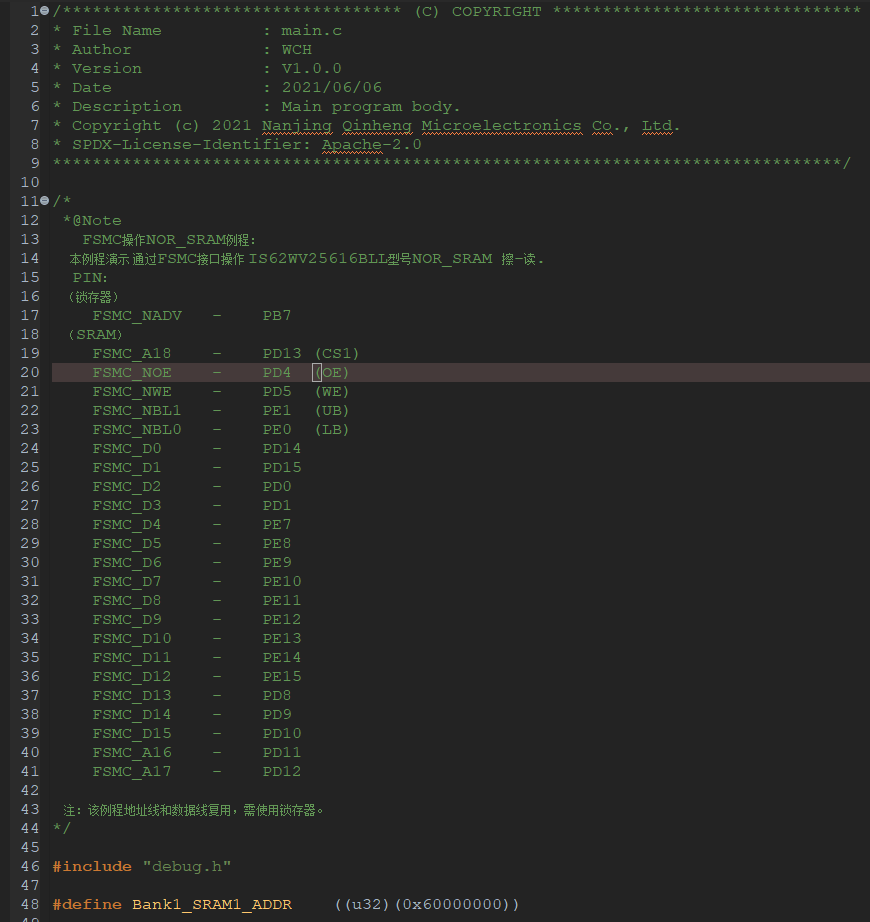Click the Bank1_SRAM1_ADDR macro name
This screenshot has height=922, width=870.
click(x=211, y=904)
